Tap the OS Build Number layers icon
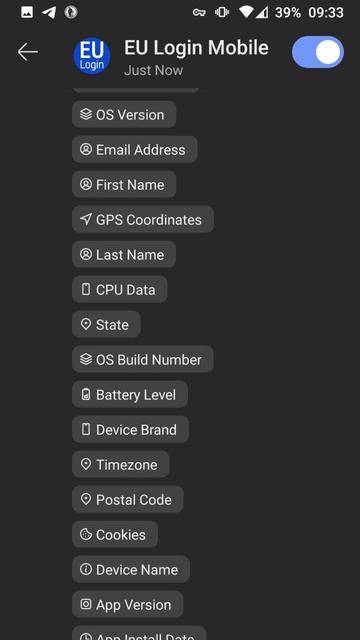The width and height of the screenshot is (360, 640). 86,359
